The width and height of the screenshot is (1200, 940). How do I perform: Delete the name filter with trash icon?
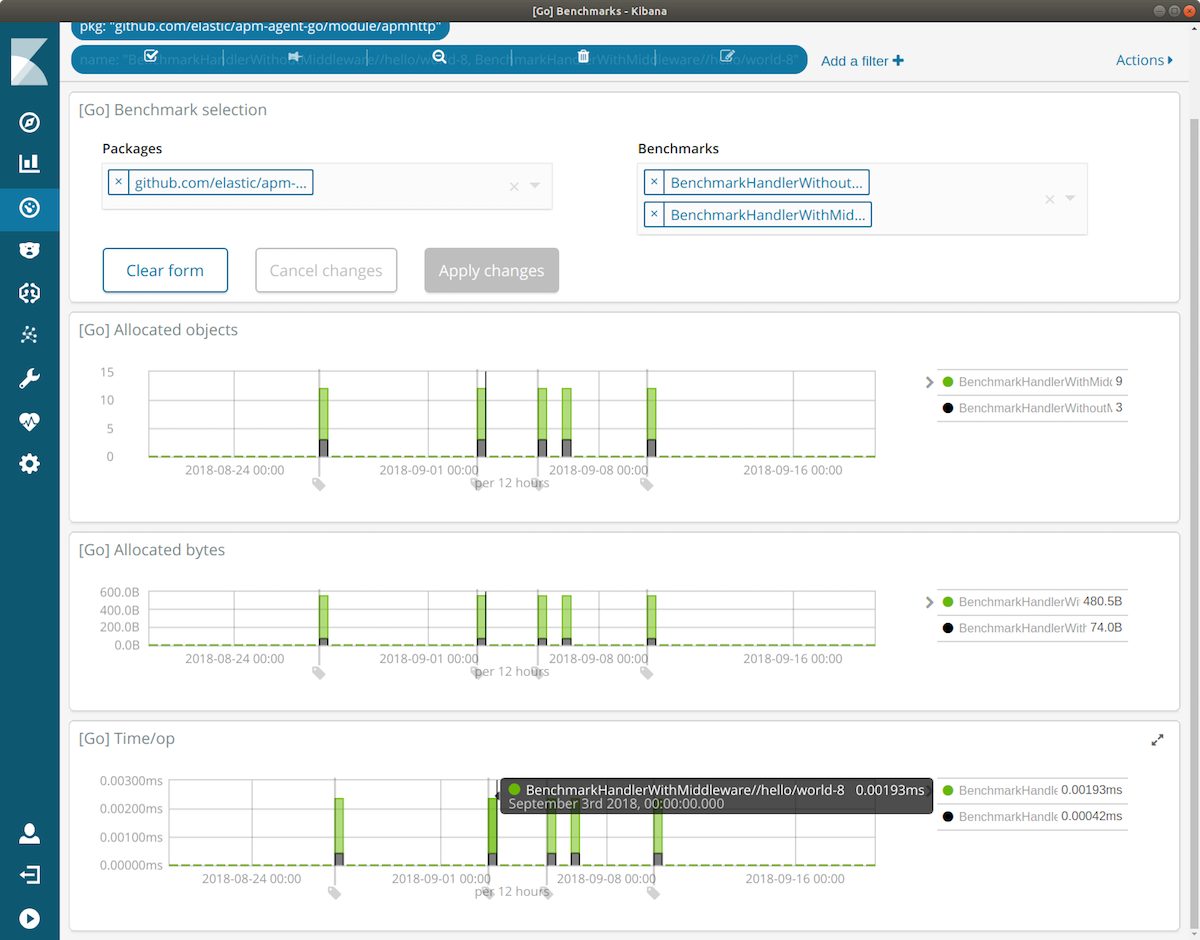pyautogui.click(x=583, y=57)
